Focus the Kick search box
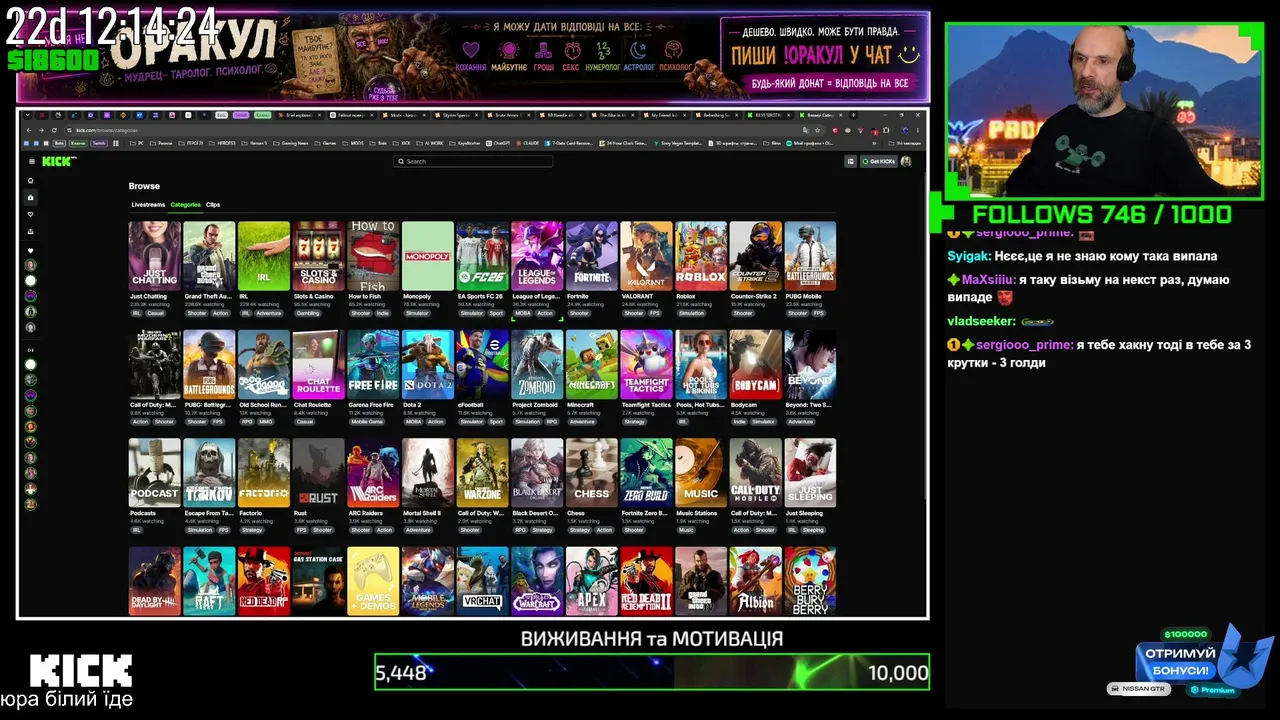The image size is (1280, 720). click(473, 161)
